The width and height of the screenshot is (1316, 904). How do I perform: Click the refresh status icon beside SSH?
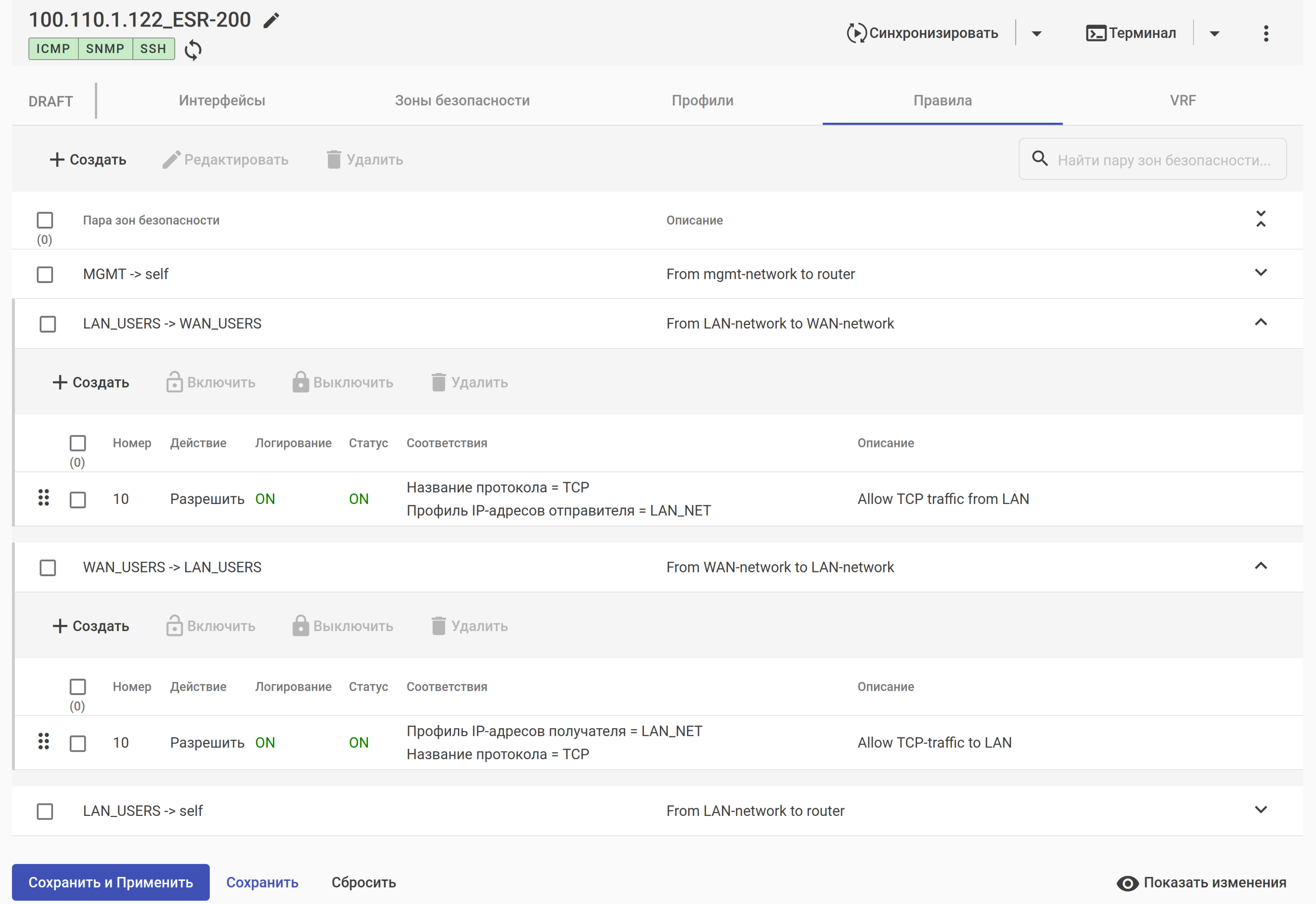tap(193, 50)
